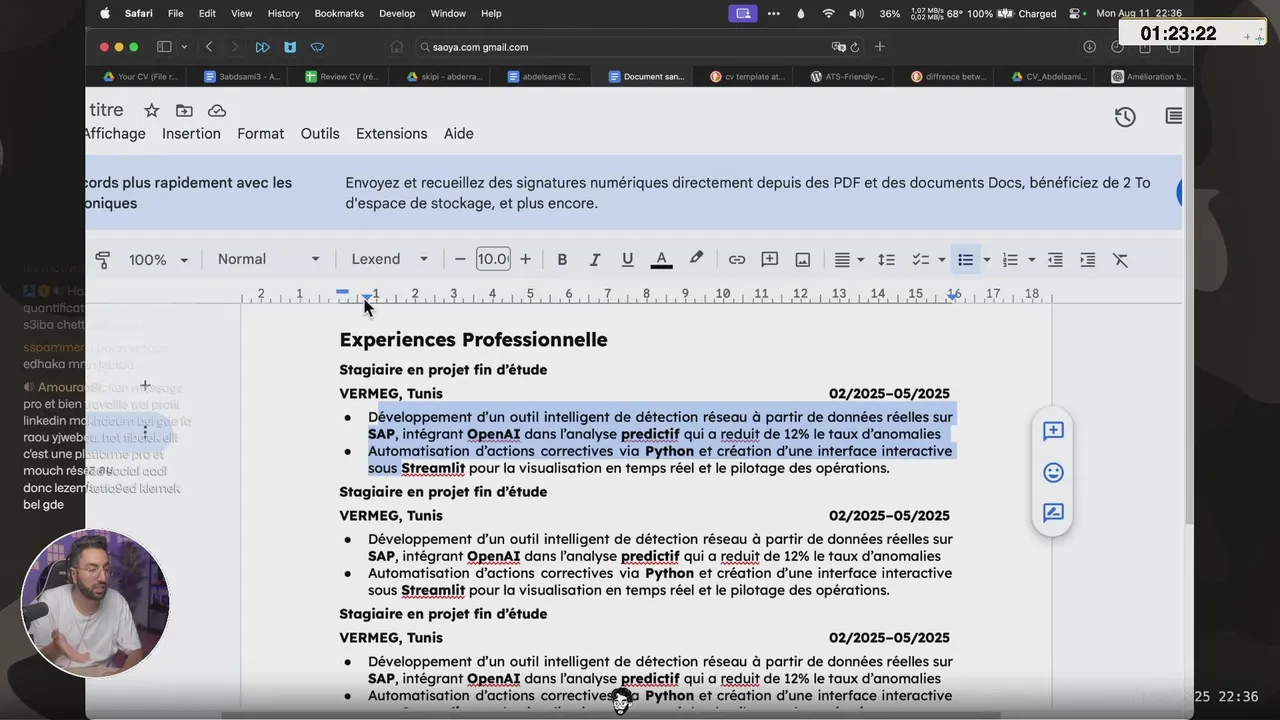Click the Safari sidebar toggle icon
The image size is (1280, 720).
(164, 47)
